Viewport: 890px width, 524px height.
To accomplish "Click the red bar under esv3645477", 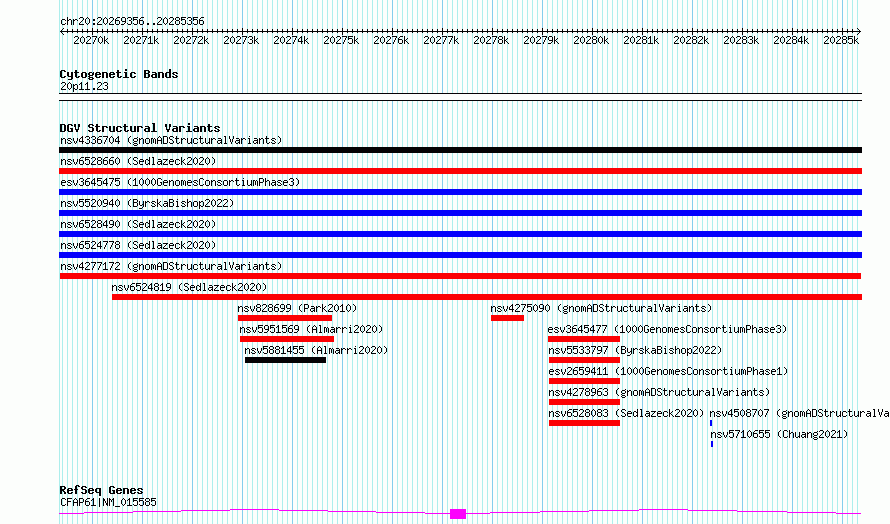I will pos(585,339).
